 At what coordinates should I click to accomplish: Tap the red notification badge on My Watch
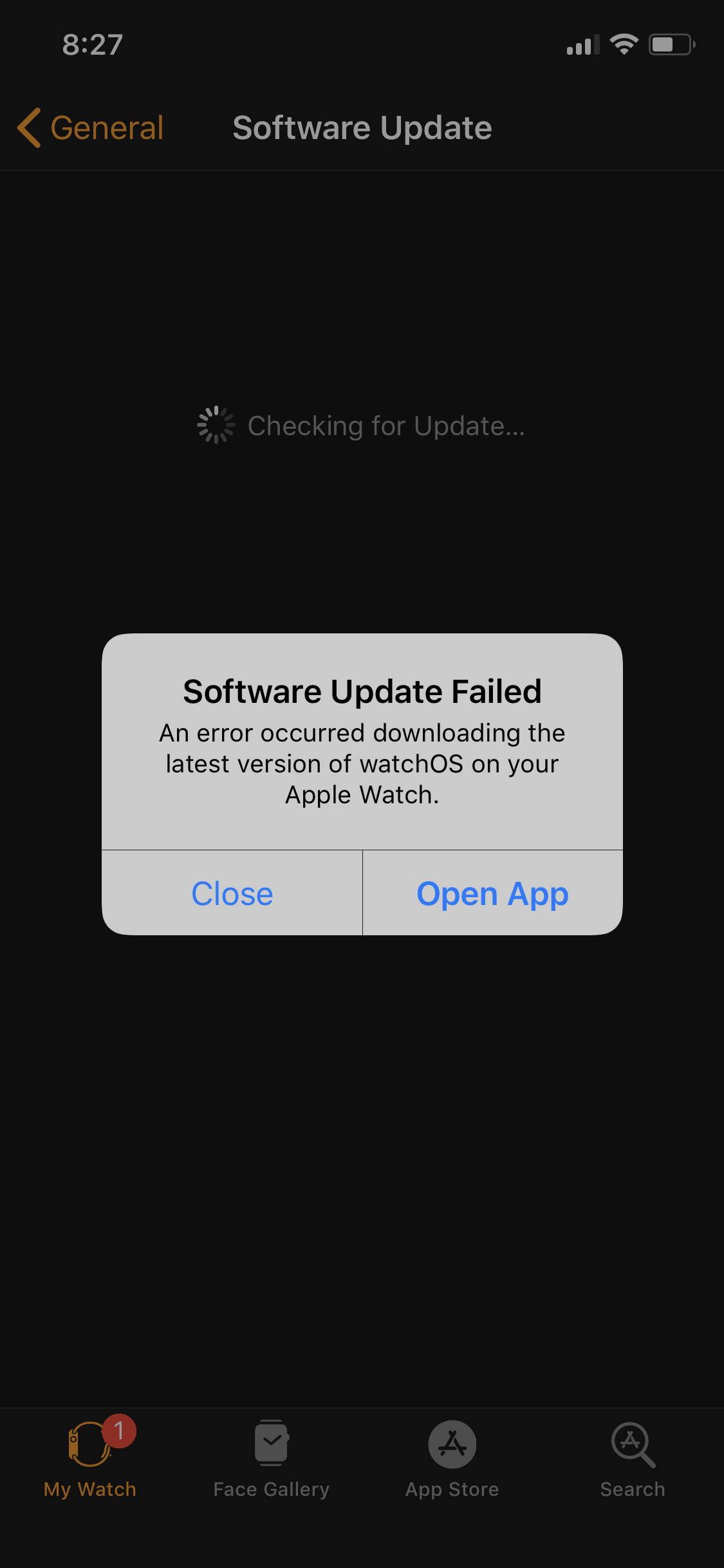tap(119, 1431)
